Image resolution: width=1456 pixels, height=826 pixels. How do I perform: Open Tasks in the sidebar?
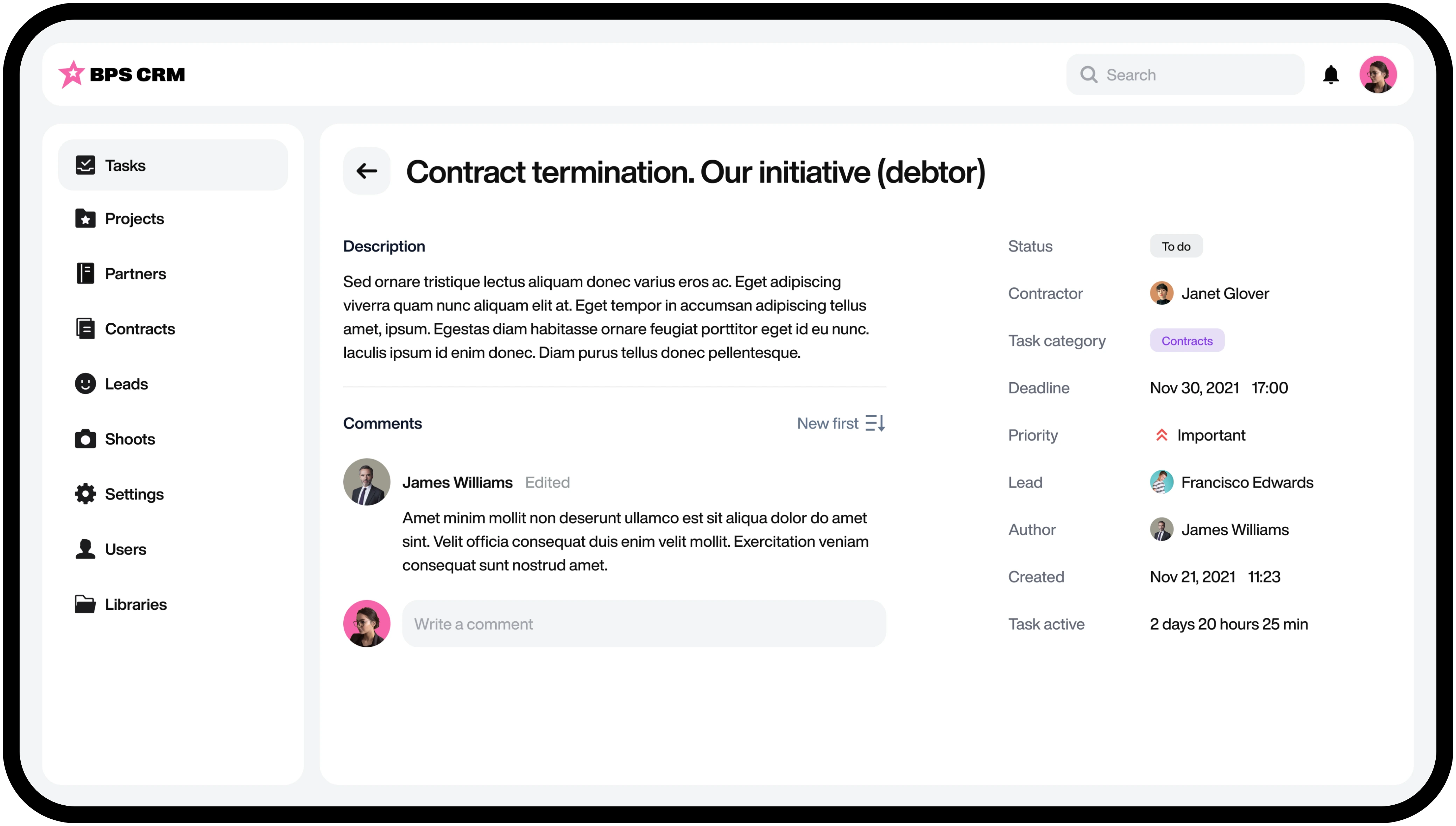click(173, 165)
